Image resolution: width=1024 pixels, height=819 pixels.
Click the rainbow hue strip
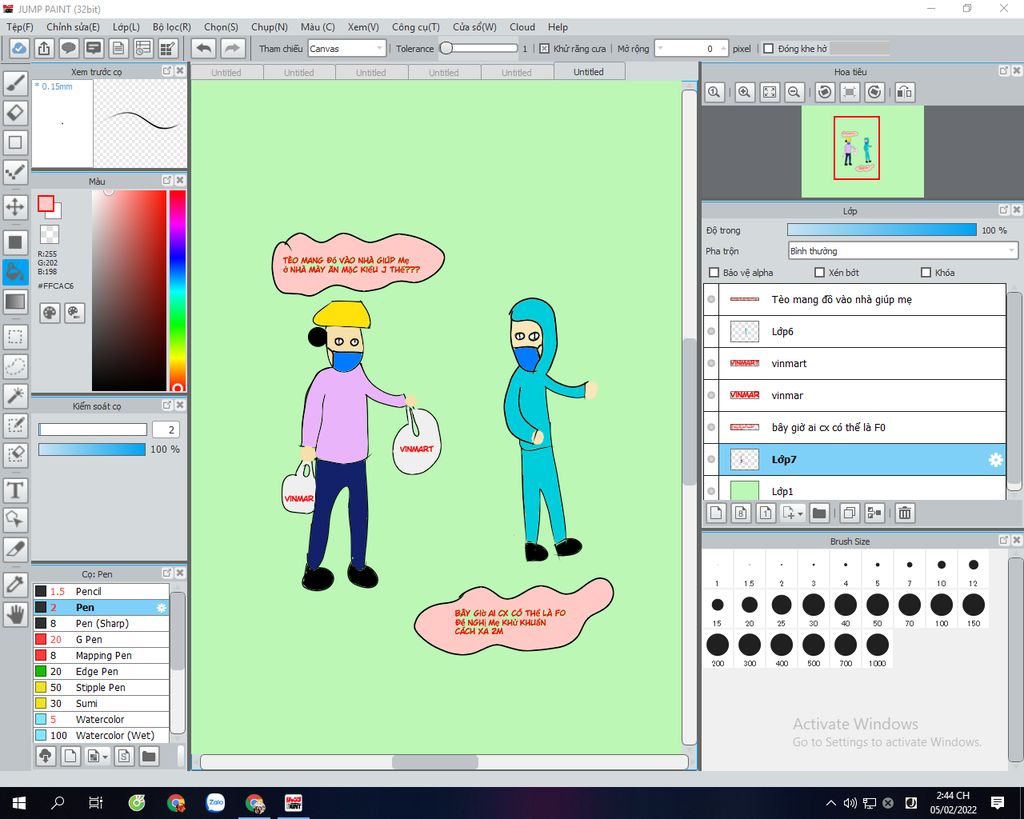click(177, 291)
